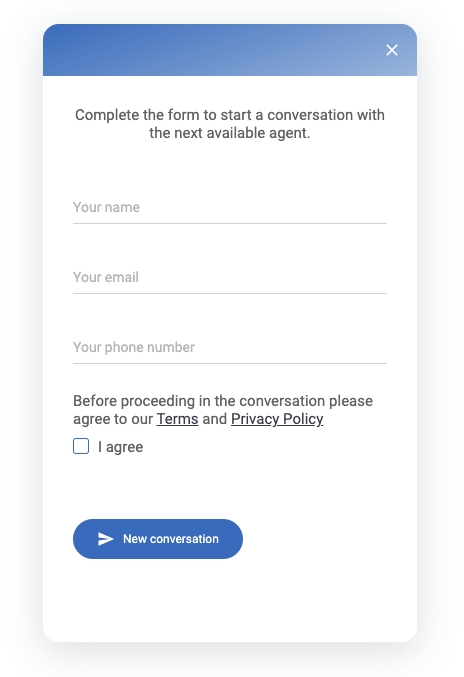Start chat via New conversation button
Image resolution: width=464 pixels, height=677 pixels.
coord(158,539)
